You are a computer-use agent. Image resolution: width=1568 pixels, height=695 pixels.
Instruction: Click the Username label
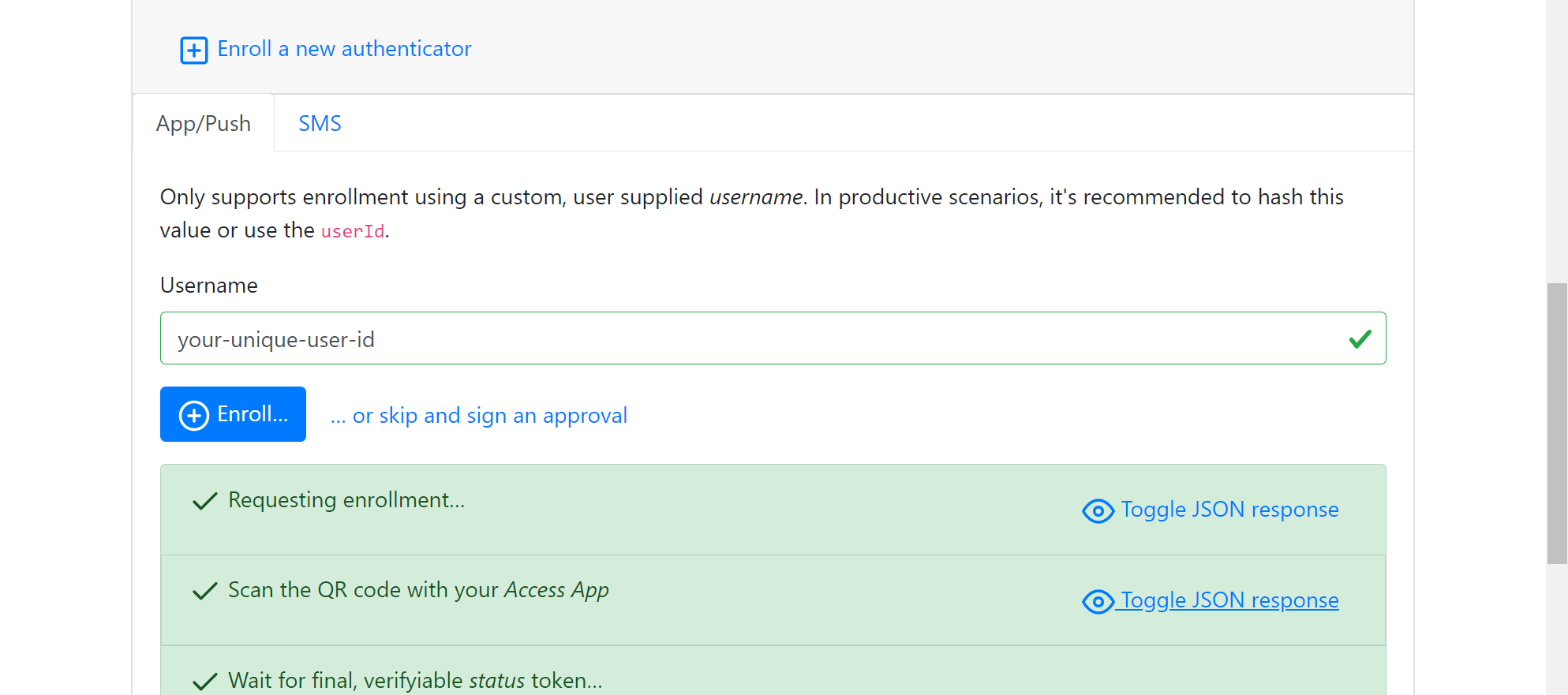point(209,285)
